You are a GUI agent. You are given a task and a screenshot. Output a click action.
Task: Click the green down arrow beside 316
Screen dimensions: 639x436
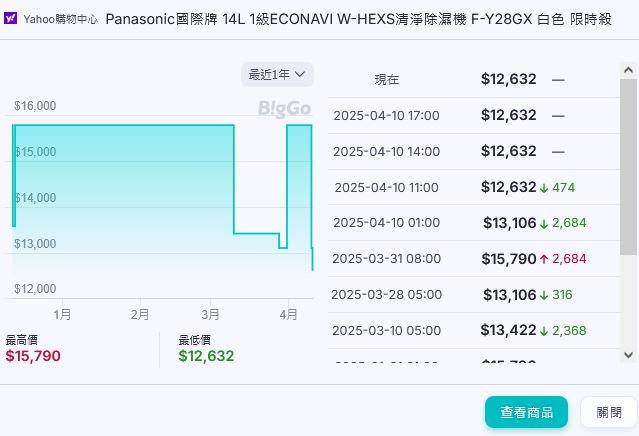pos(544,294)
